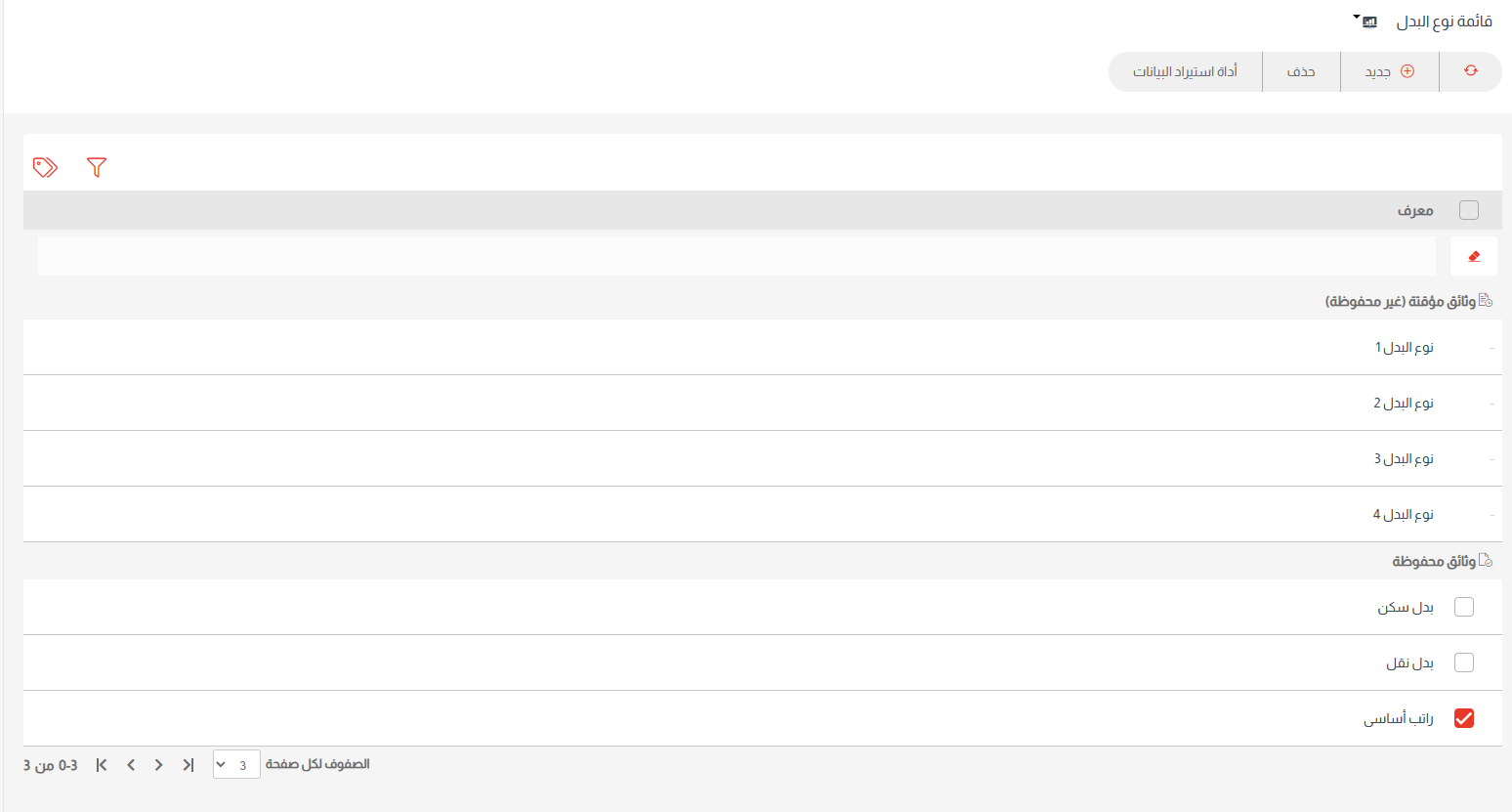Open أداة استيراد البيانات import tool

click(x=1185, y=71)
